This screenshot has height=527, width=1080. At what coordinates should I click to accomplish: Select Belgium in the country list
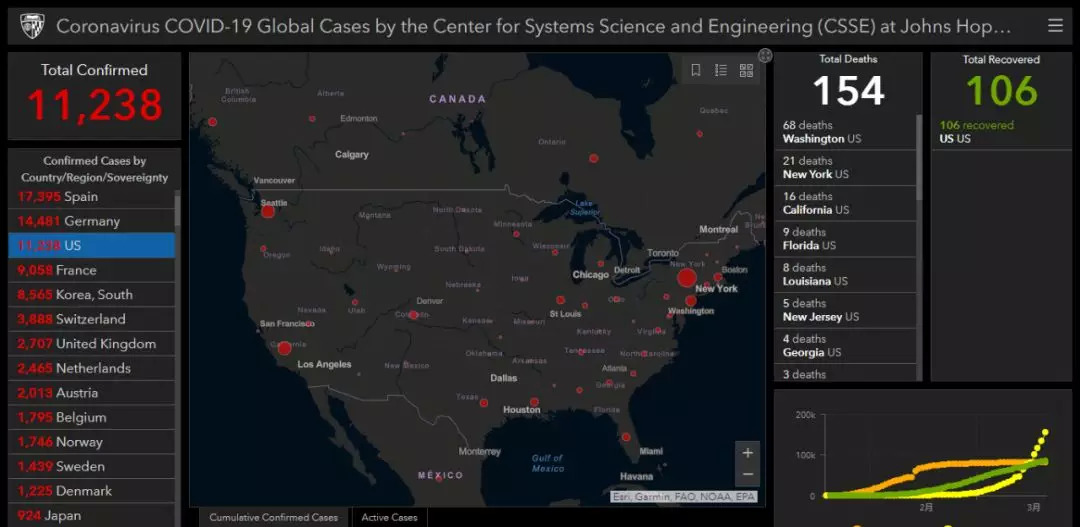coord(92,417)
